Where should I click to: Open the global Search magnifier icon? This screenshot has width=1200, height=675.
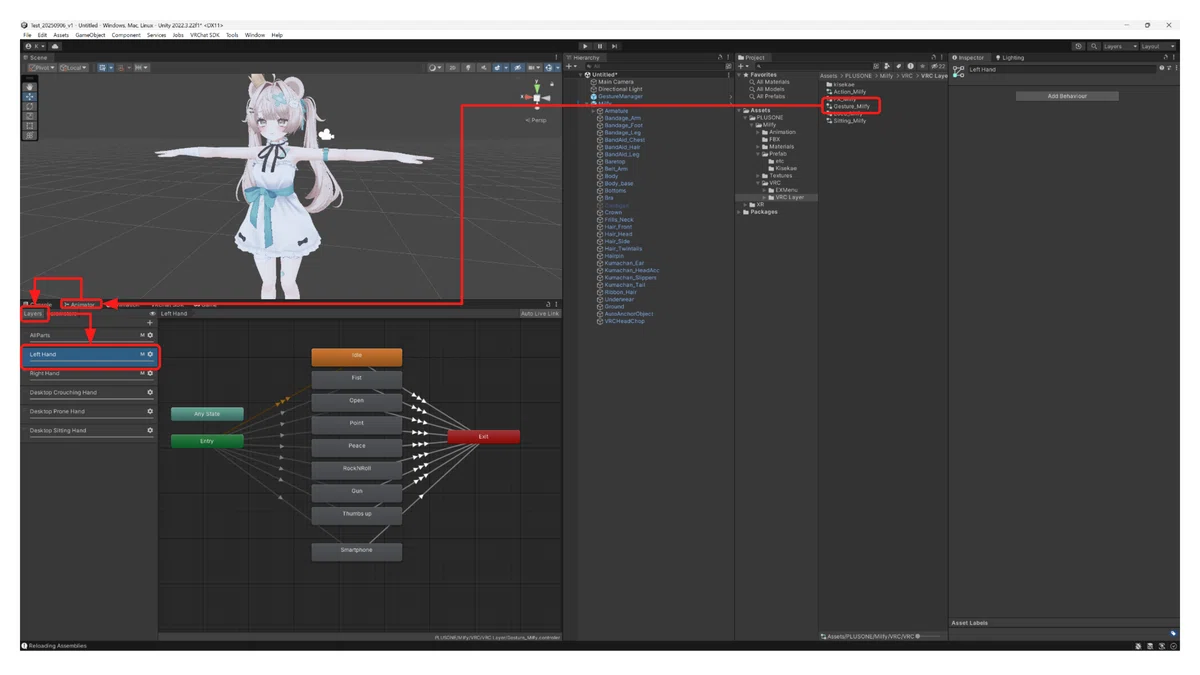(1093, 46)
